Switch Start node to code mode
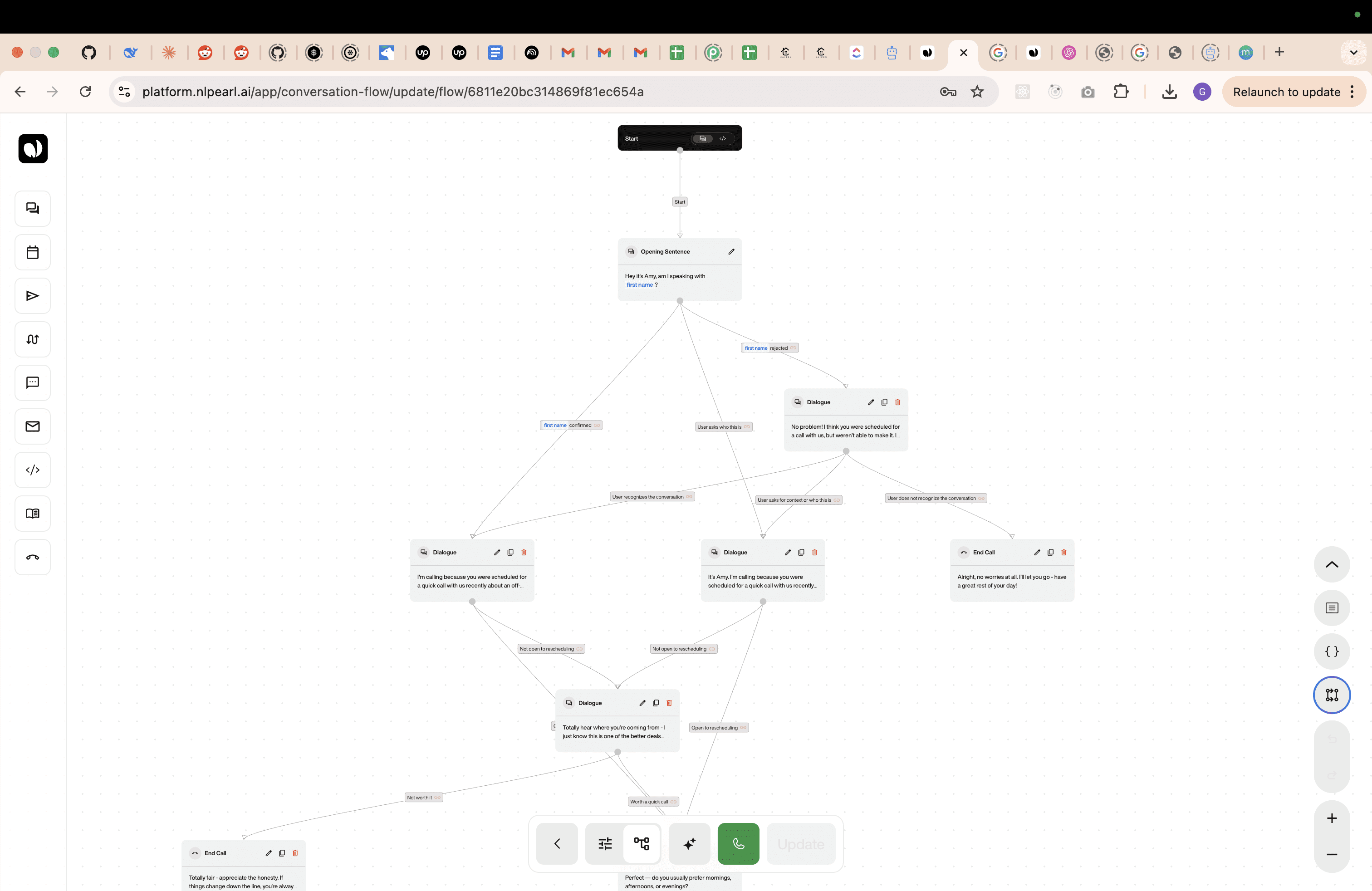The width and height of the screenshot is (1372, 891). tap(723, 138)
